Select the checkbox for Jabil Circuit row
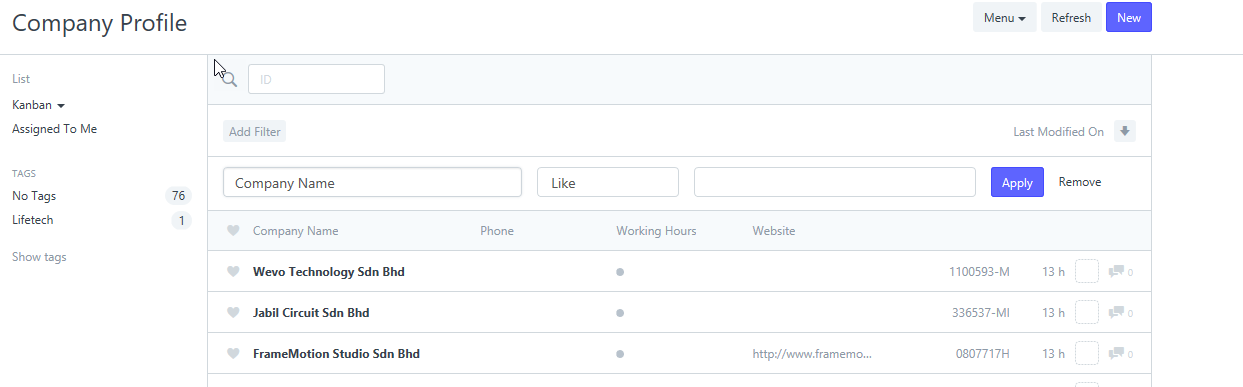 pos(1087,312)
